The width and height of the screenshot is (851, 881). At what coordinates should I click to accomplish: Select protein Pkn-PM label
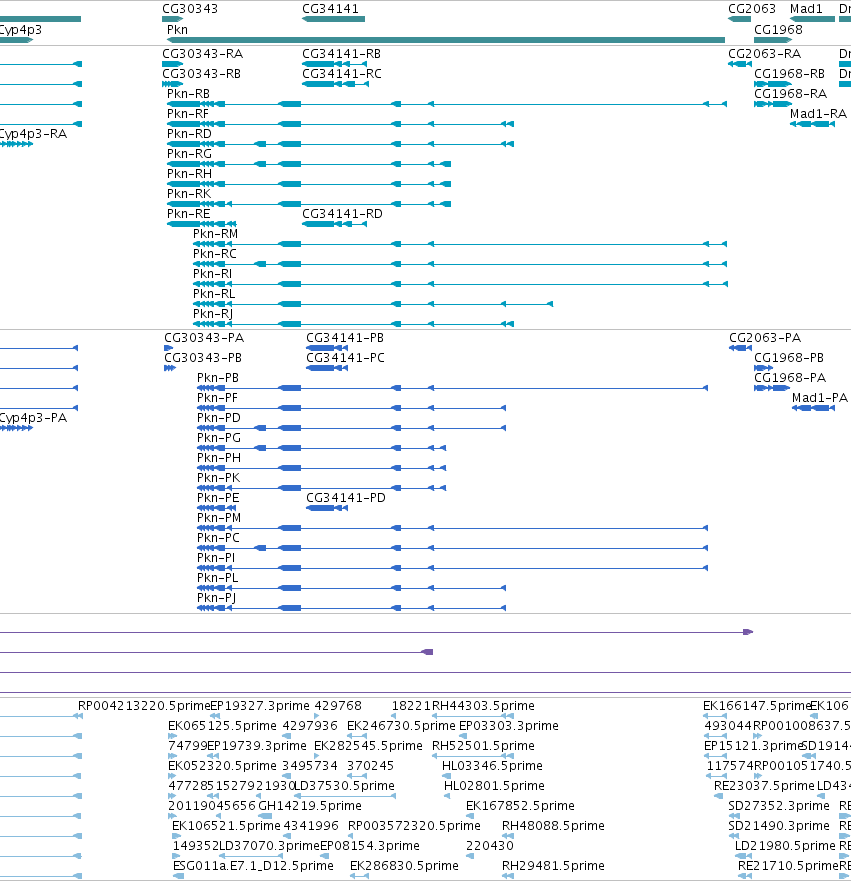click(x=219, y=517)
